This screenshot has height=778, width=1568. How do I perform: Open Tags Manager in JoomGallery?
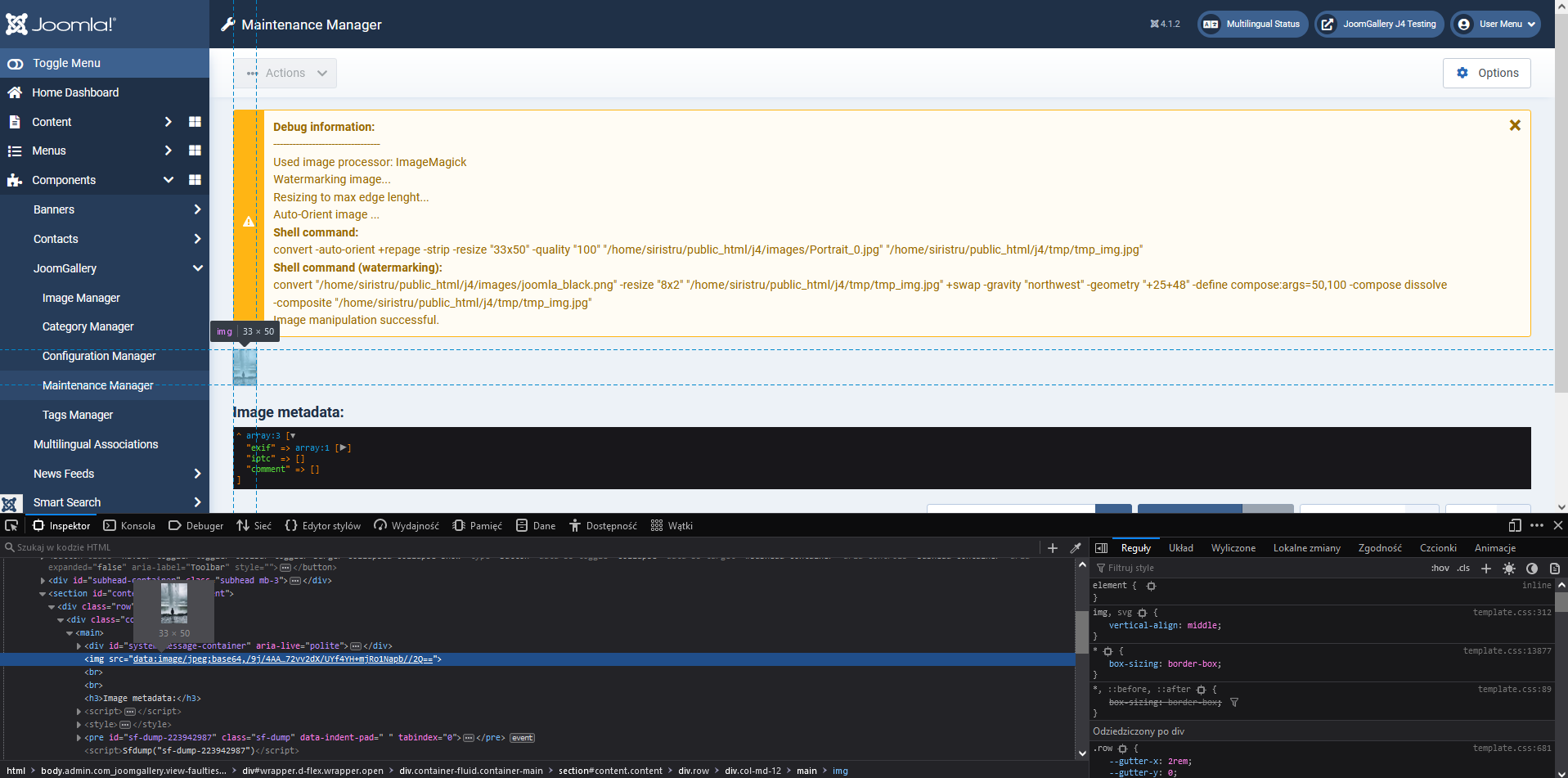78,415
